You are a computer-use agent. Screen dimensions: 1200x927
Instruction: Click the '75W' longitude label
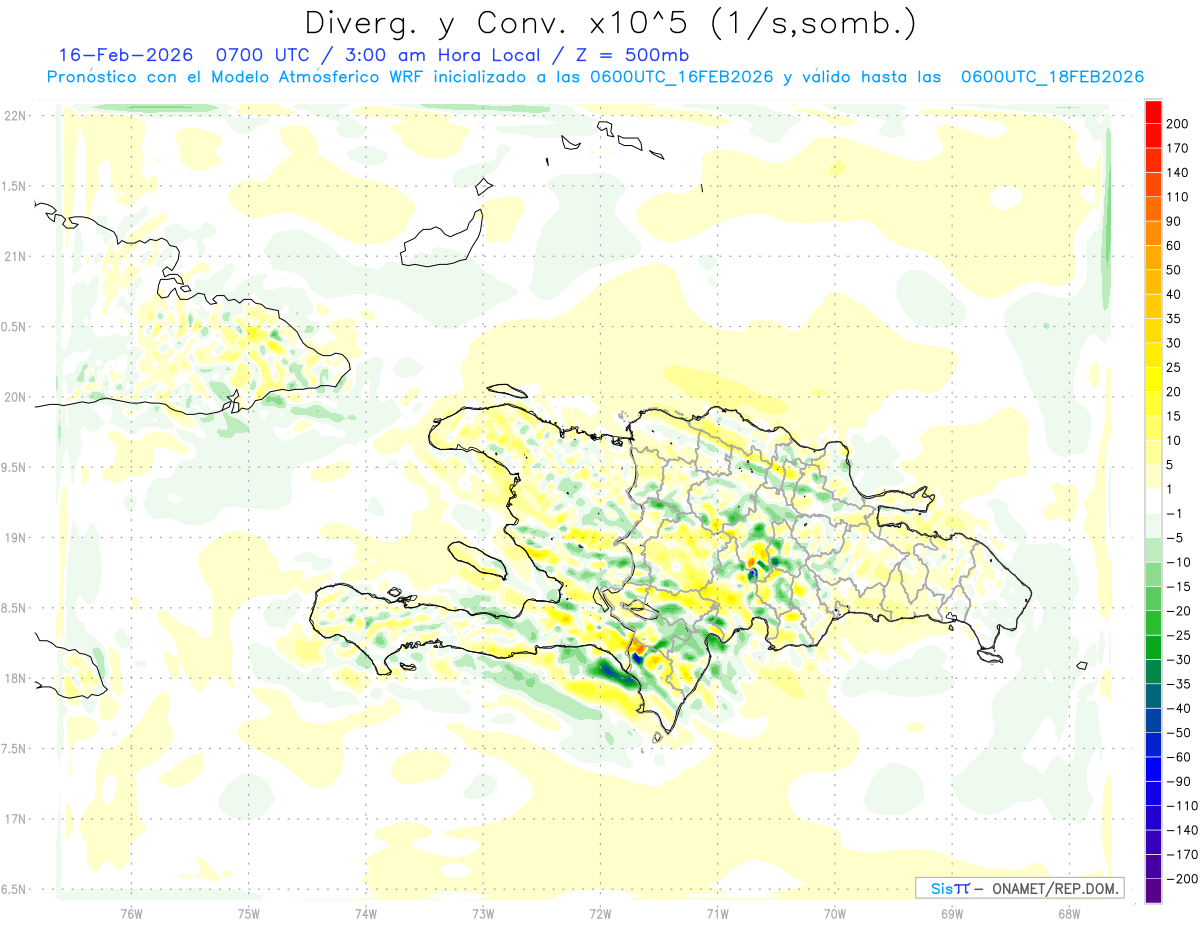click(x=249, y=913)
